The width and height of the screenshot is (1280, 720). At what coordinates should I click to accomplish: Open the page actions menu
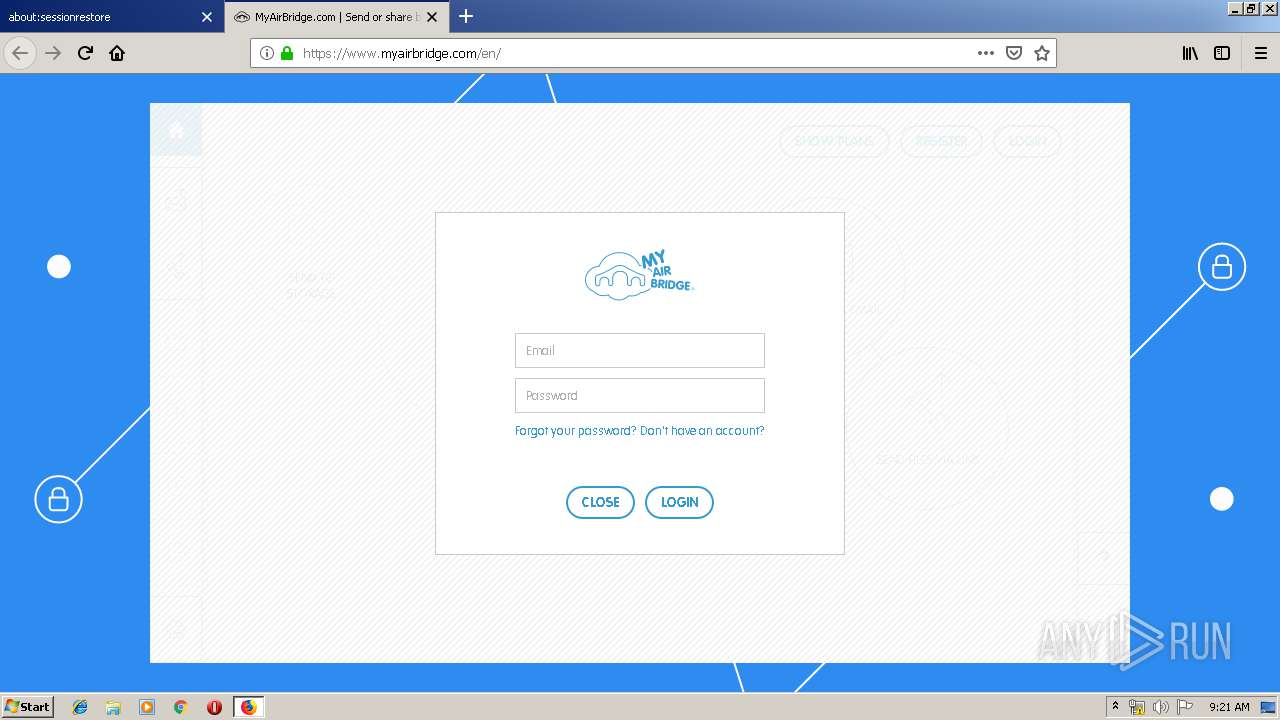(x=986, y=54)
